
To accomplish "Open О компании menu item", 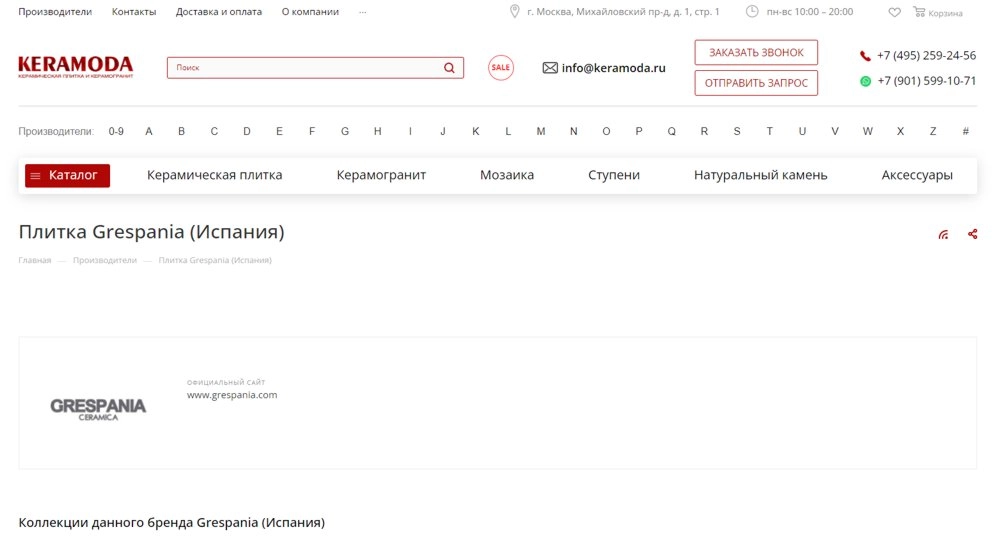I will pos(311,11).
